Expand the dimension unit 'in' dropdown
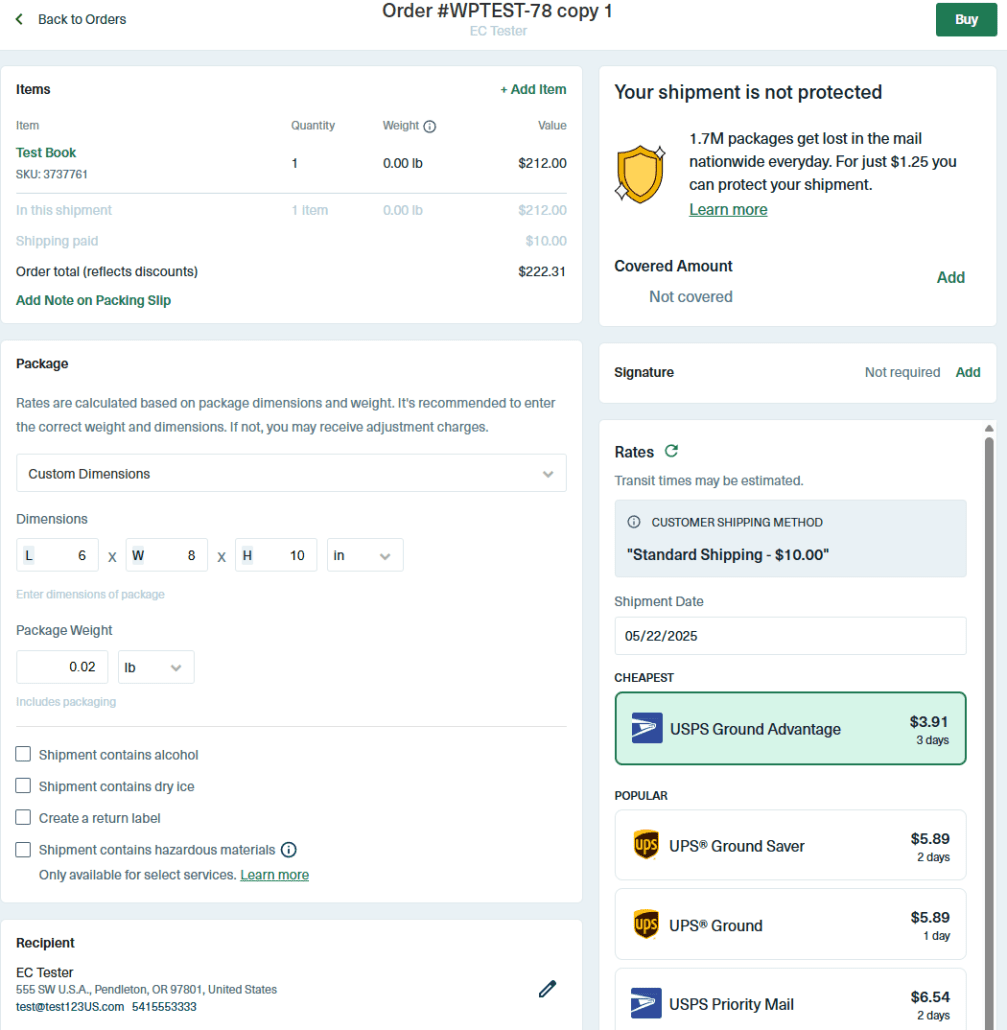The height and width of the screenshot is (1030, 1007). (364, 555)
